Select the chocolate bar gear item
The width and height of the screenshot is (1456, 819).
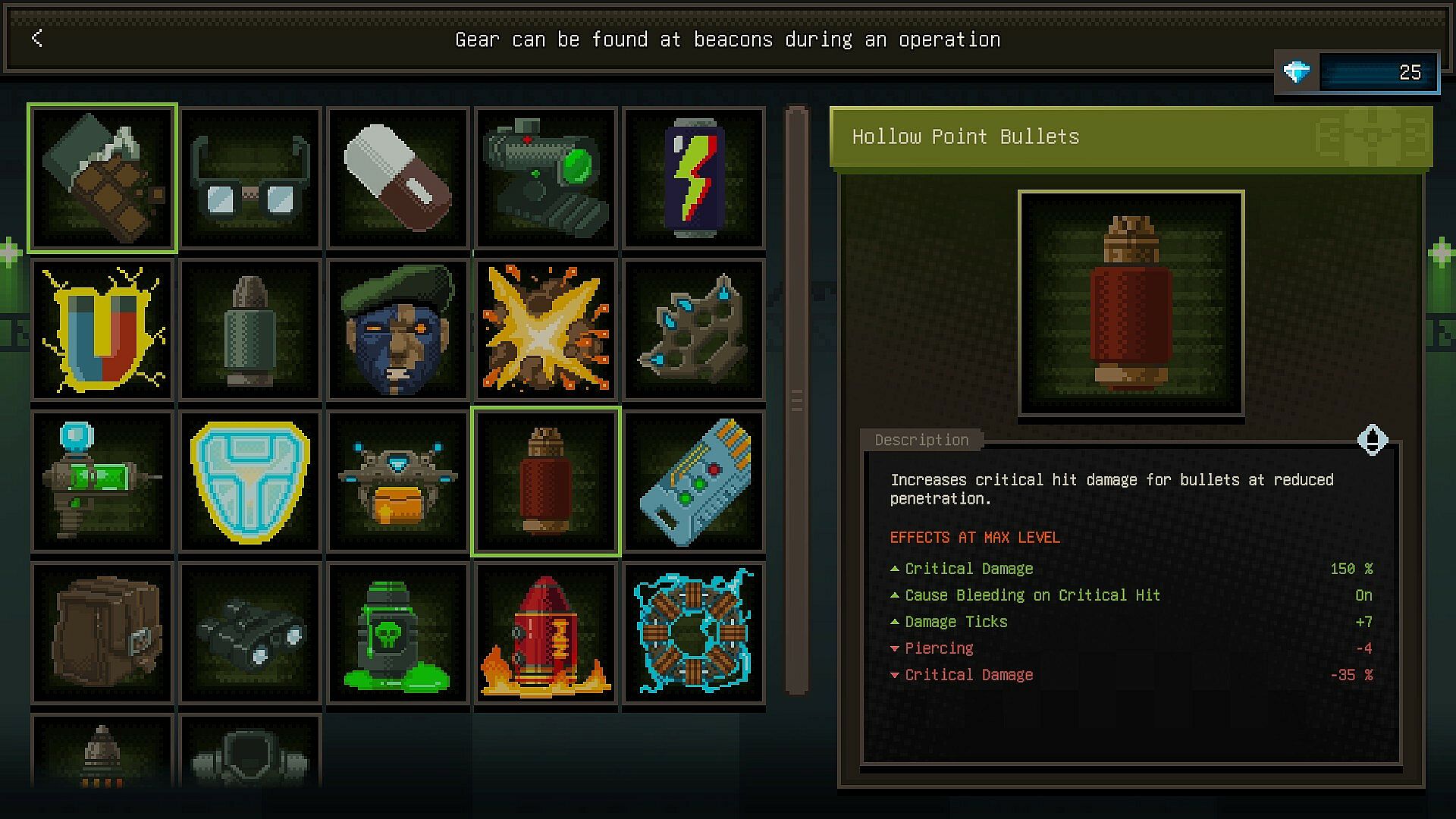point(102,178)
